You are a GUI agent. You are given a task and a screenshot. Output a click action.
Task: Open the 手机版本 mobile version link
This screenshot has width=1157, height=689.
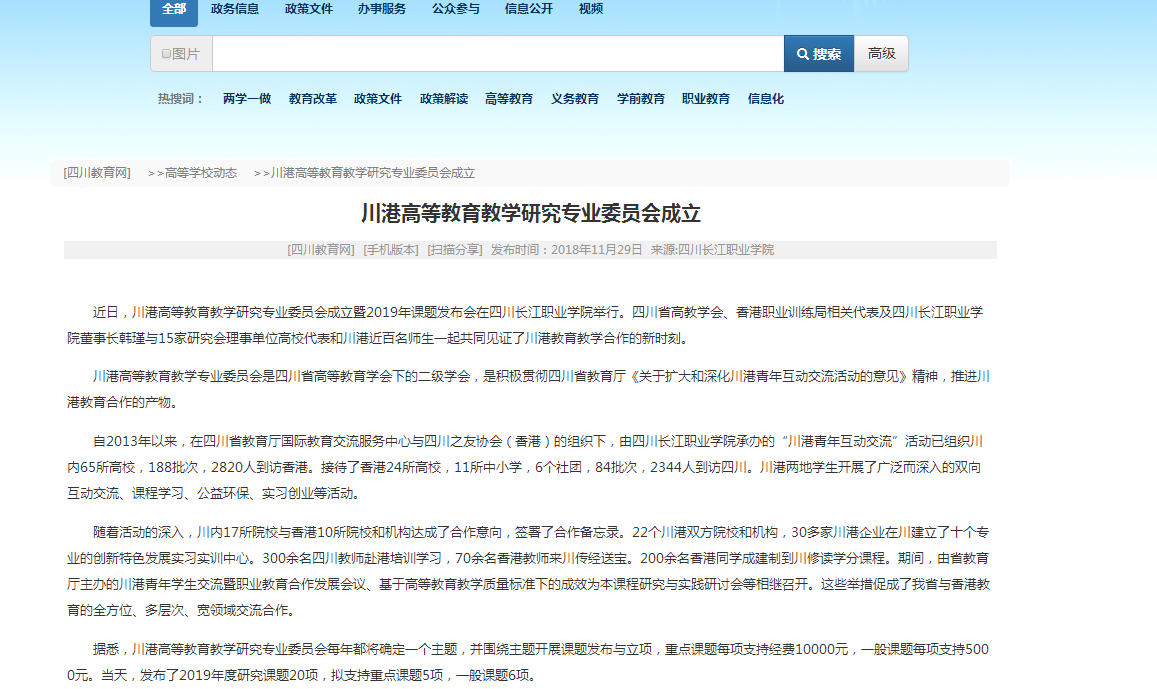(x=391, y=250)
